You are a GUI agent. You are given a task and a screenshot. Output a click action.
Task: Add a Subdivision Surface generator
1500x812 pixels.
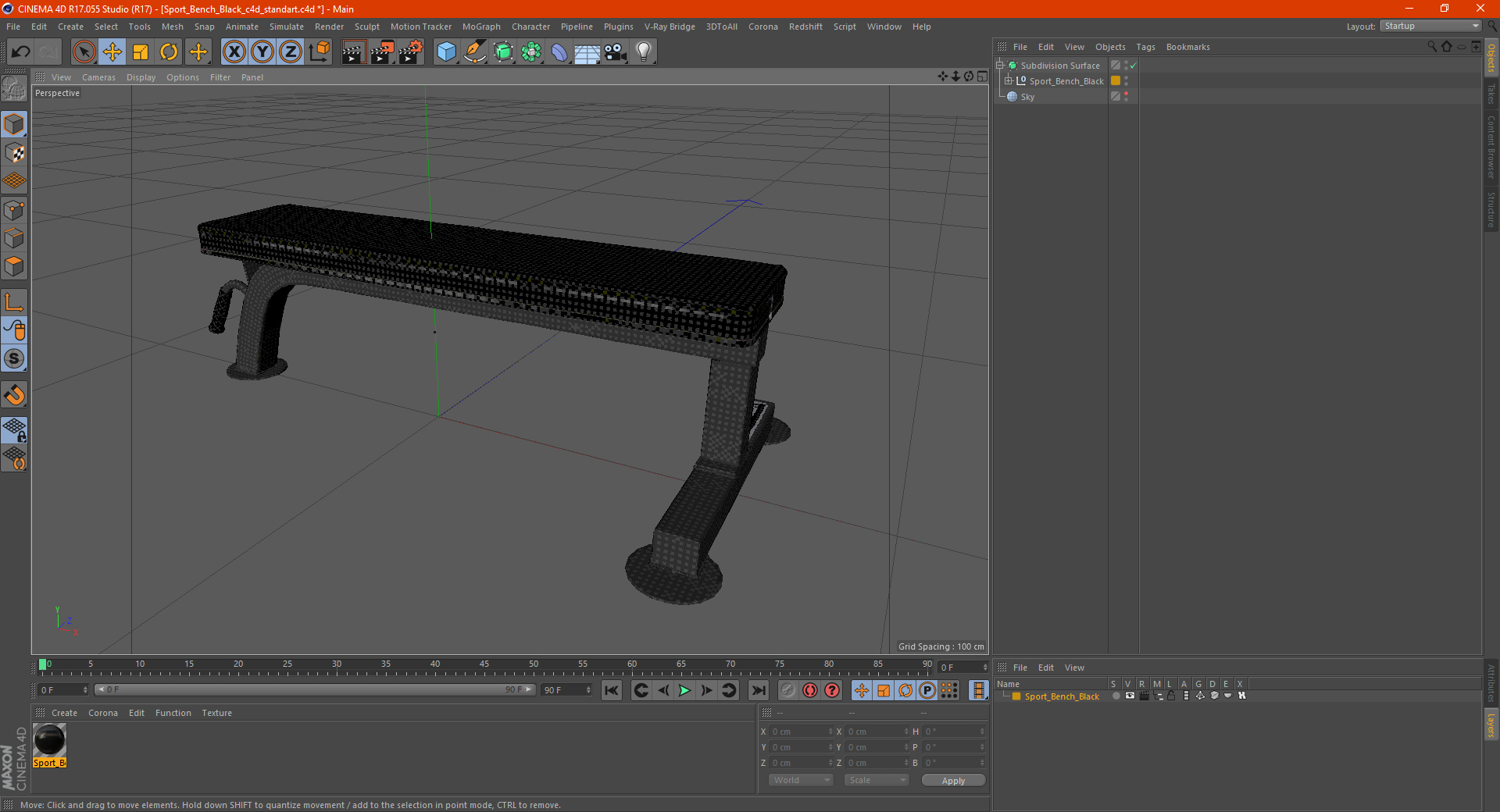[503, 52]
